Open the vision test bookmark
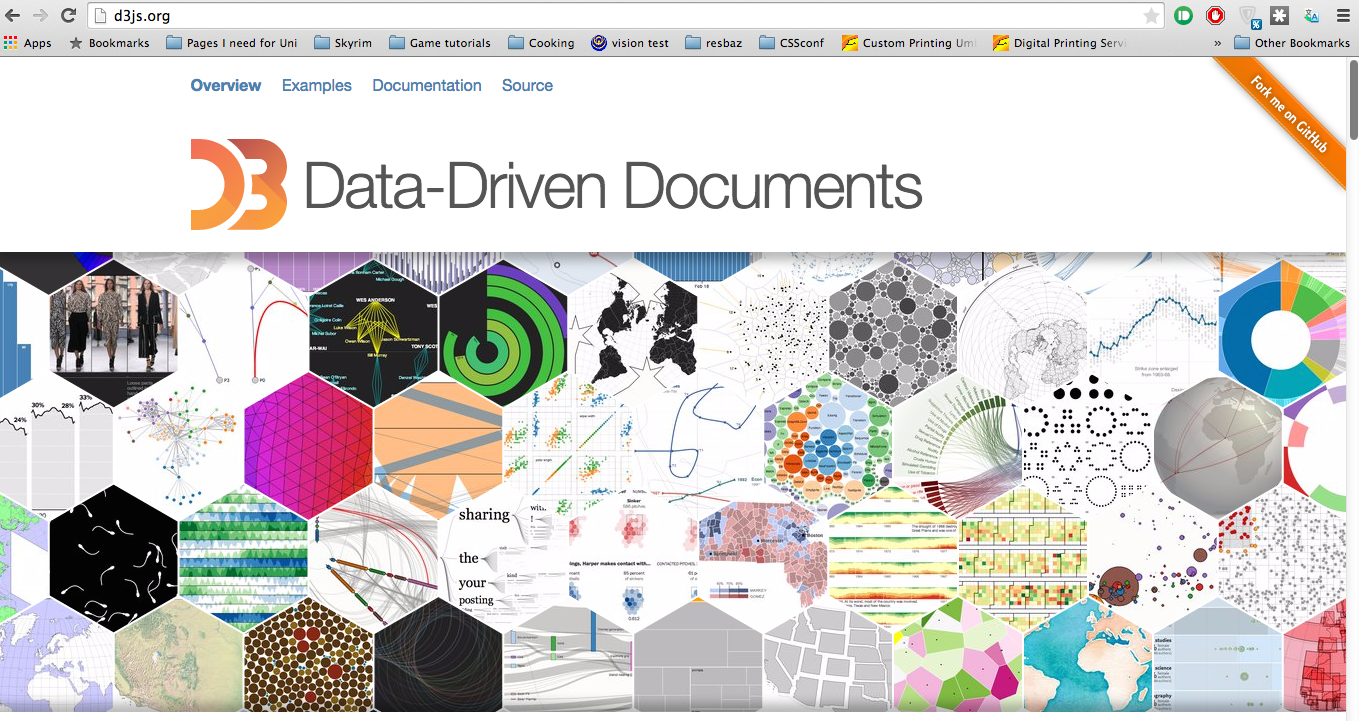 (630, 43)
